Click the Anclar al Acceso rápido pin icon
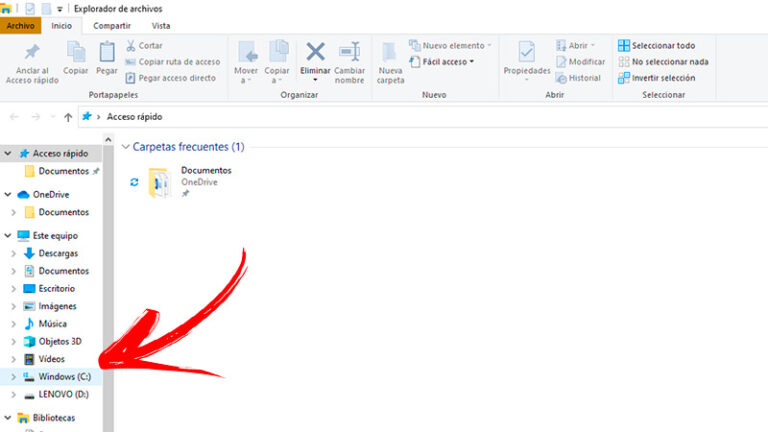Viewport: 768px width, 432px height. tap(31, 52)
